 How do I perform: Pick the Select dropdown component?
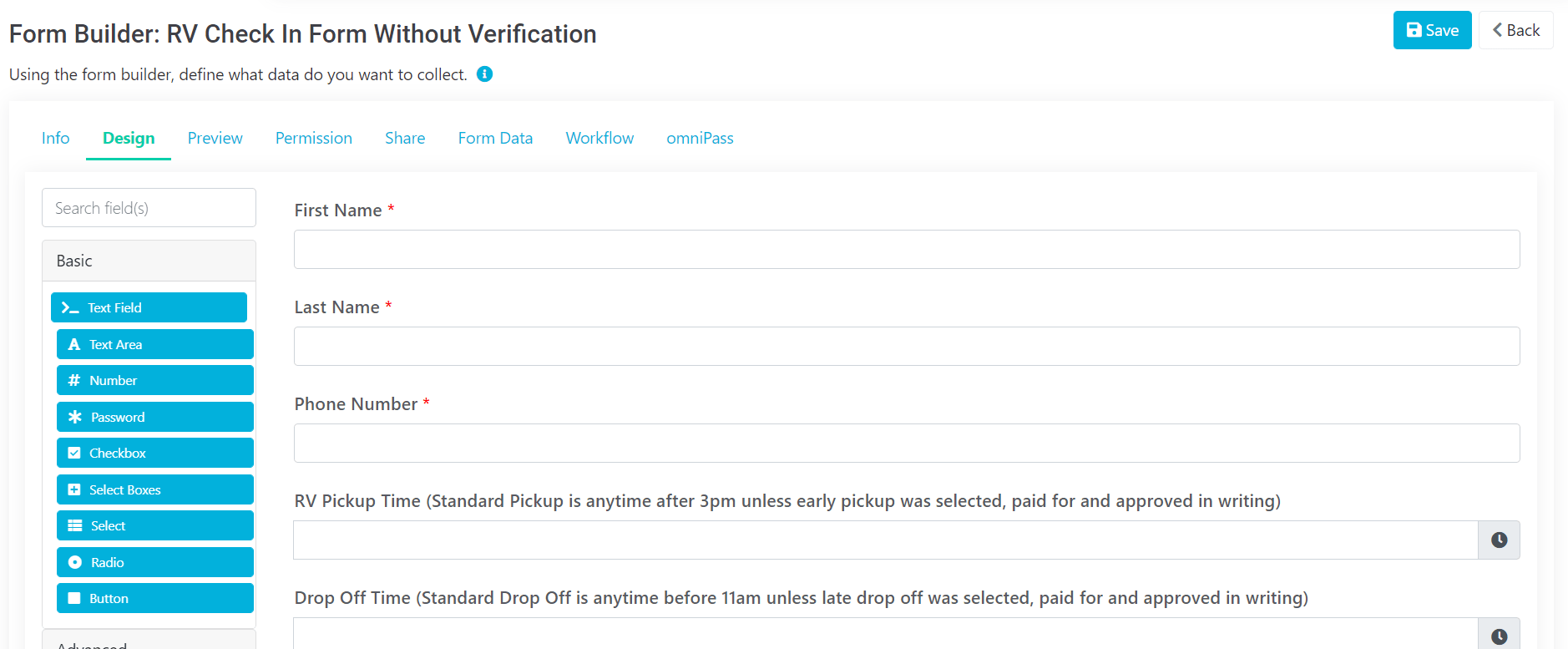point(154,526)
